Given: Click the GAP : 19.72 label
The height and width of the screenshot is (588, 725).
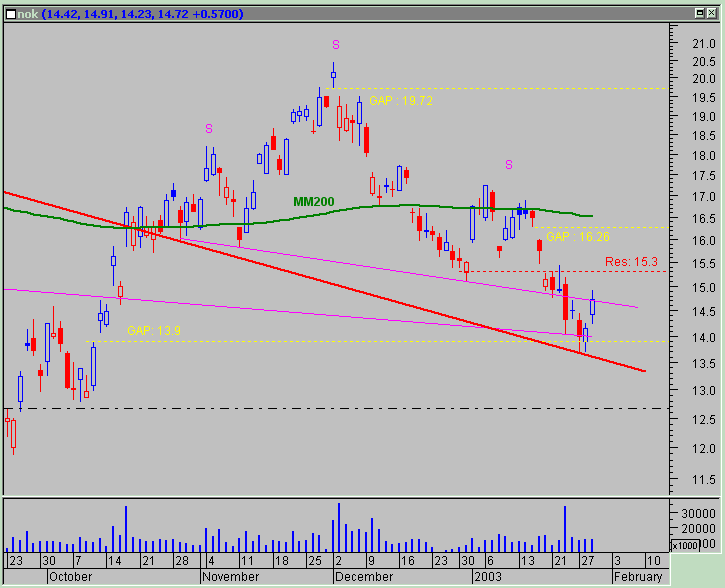Looking at the screenshot, I should (x=401, y=101).
